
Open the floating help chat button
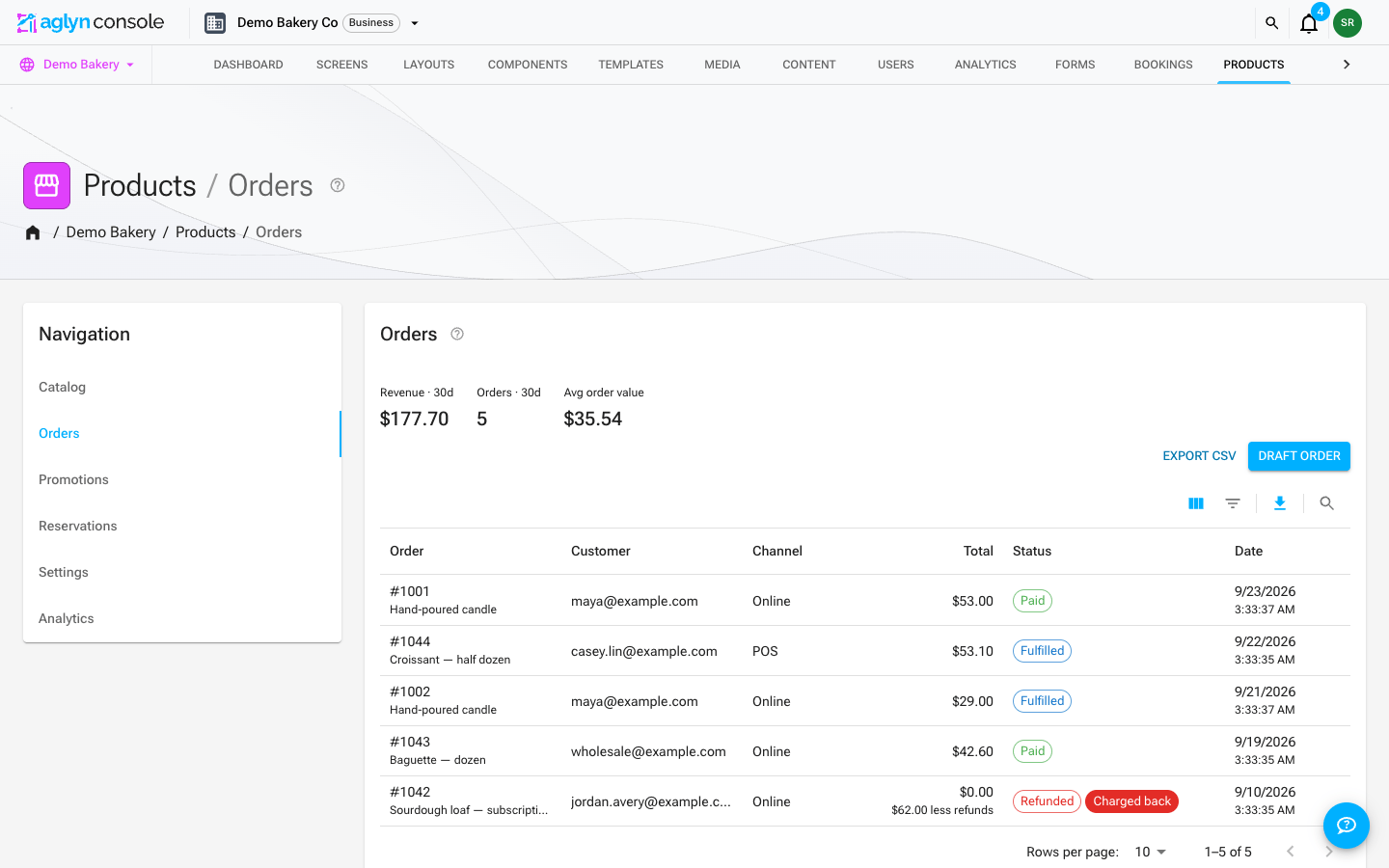coord(1347,826)
